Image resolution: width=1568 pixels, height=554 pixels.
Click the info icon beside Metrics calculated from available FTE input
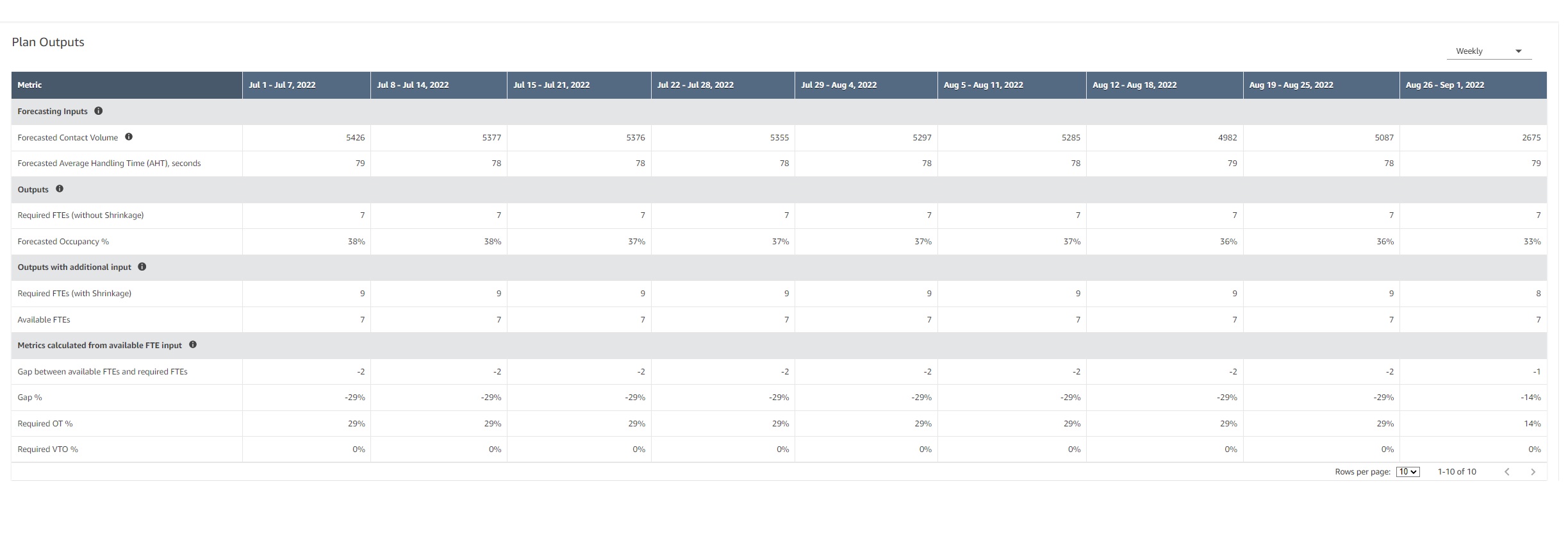[193, 344]
